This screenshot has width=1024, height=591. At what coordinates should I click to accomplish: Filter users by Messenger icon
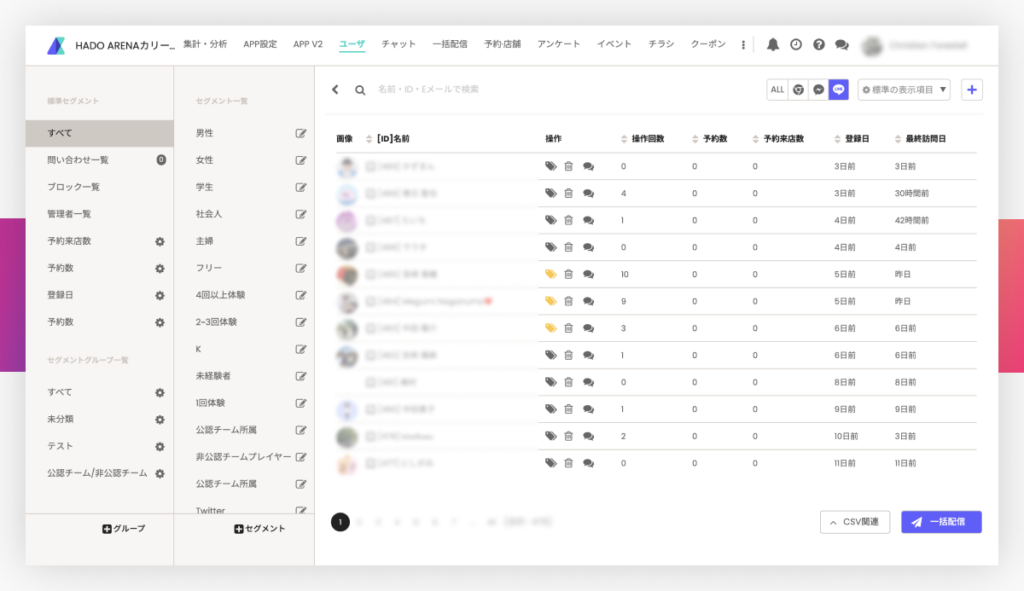[x=819, y=90]
